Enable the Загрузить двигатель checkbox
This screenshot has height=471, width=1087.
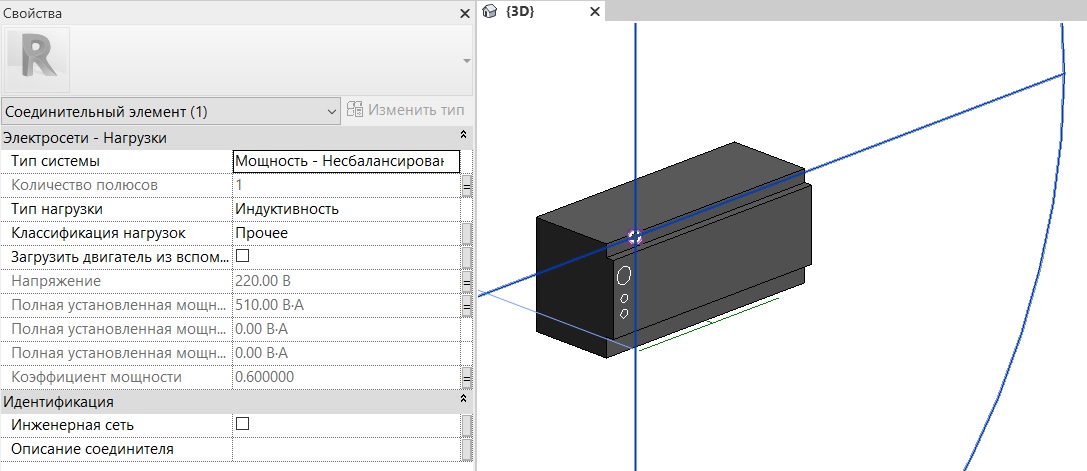(242, 257)
